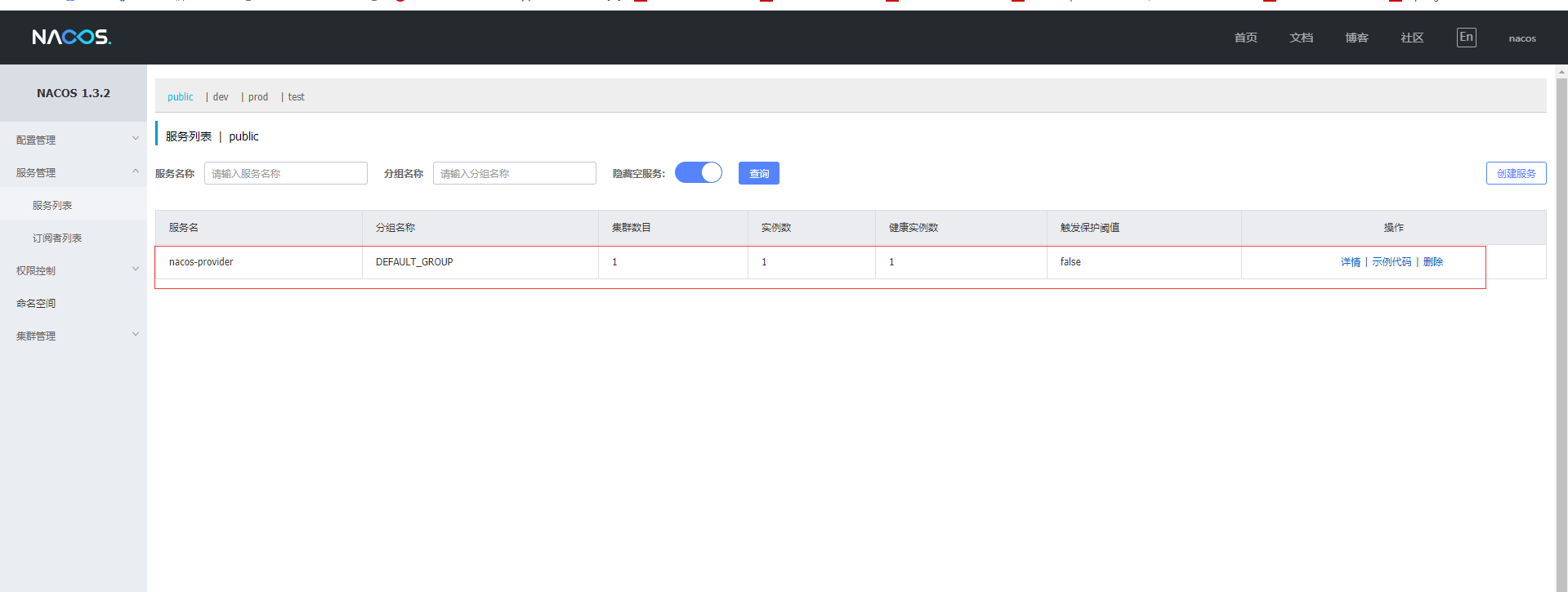Click the NACOS logo
The width and height of the screenshot is (1568, 592).
pyautogui.click(x=72, y=37)
